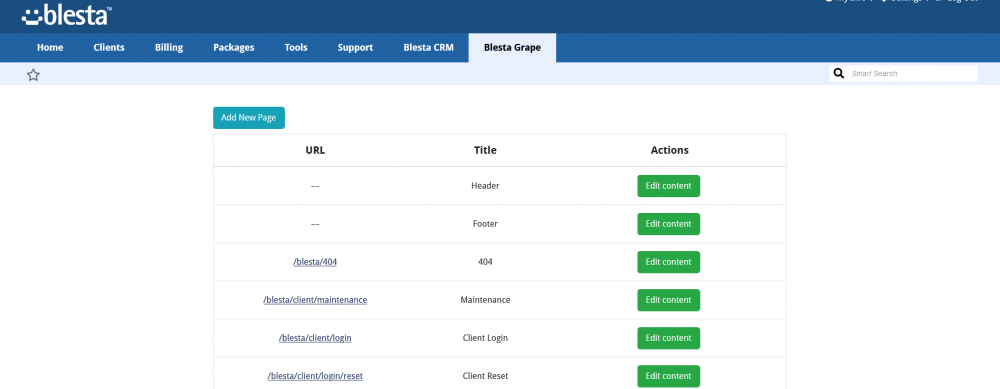
Task: Edit content for the Header row
Action: (668, 186)
